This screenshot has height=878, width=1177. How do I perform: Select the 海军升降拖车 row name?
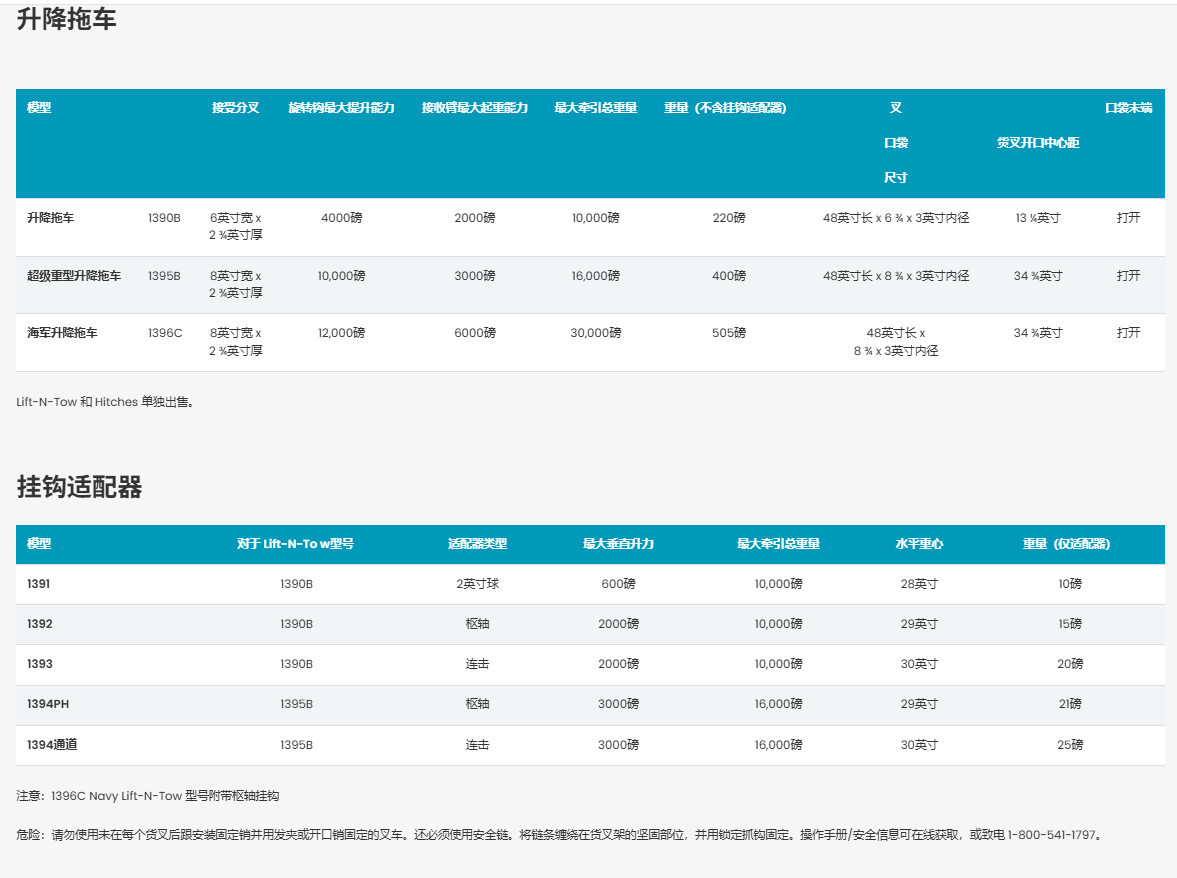62,333
